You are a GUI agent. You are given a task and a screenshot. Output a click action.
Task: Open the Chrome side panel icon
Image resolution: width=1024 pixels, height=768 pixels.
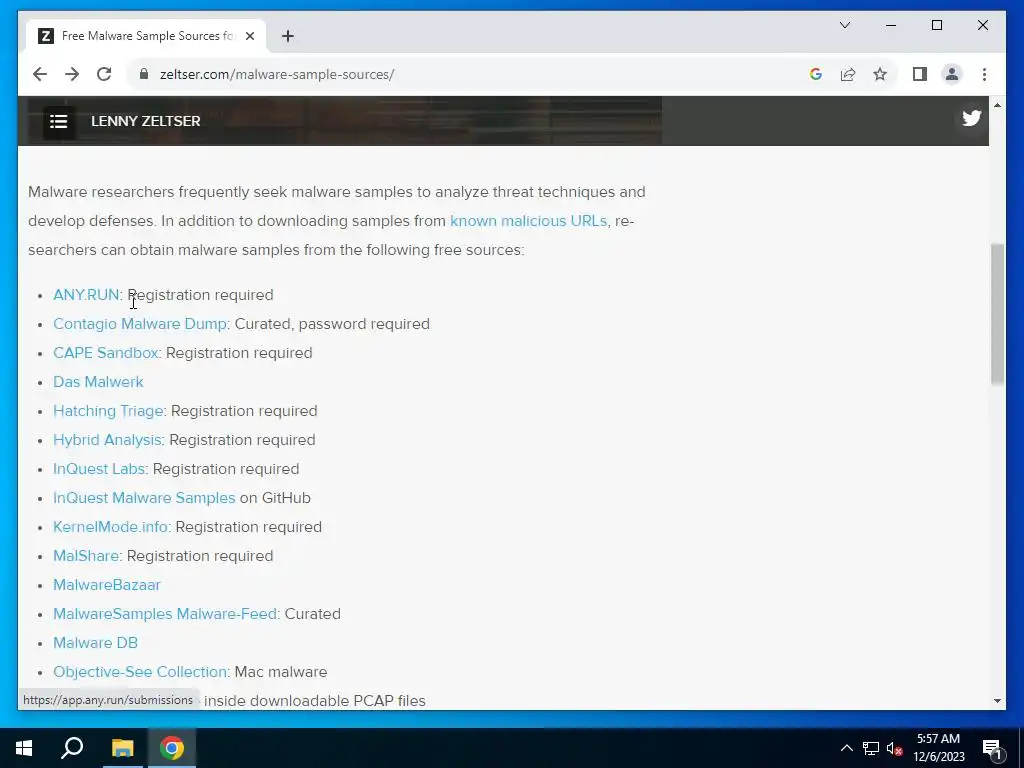click(x=920, y=74)
